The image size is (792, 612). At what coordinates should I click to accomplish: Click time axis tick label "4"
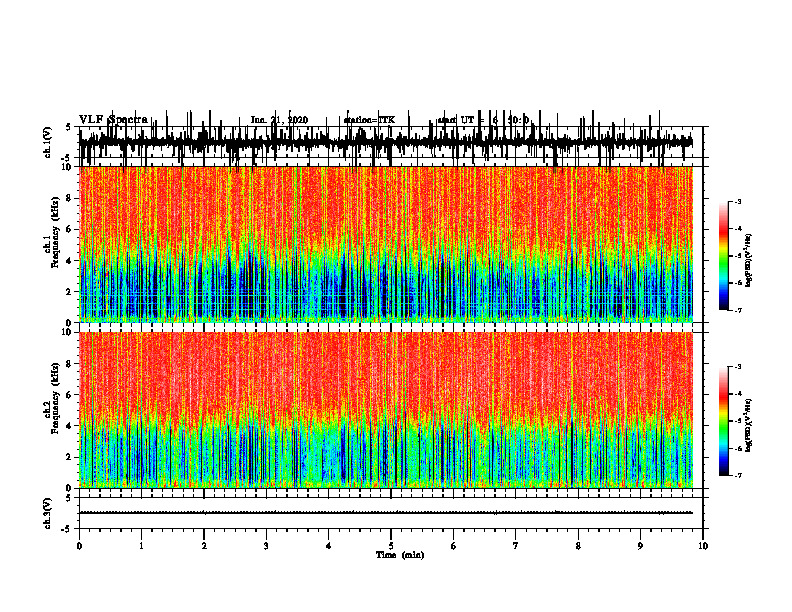tap(329, 546)
